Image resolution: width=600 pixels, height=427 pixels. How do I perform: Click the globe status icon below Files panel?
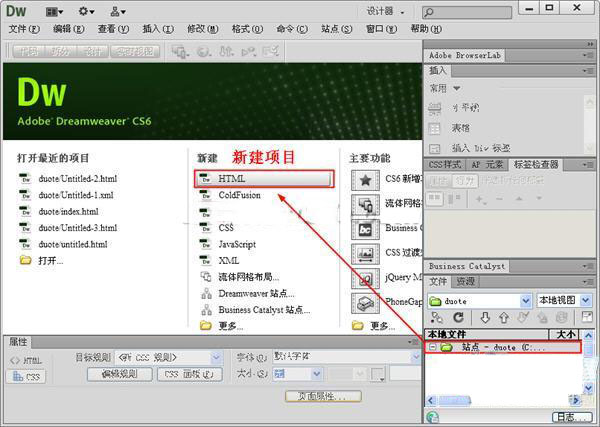(432, 417)
